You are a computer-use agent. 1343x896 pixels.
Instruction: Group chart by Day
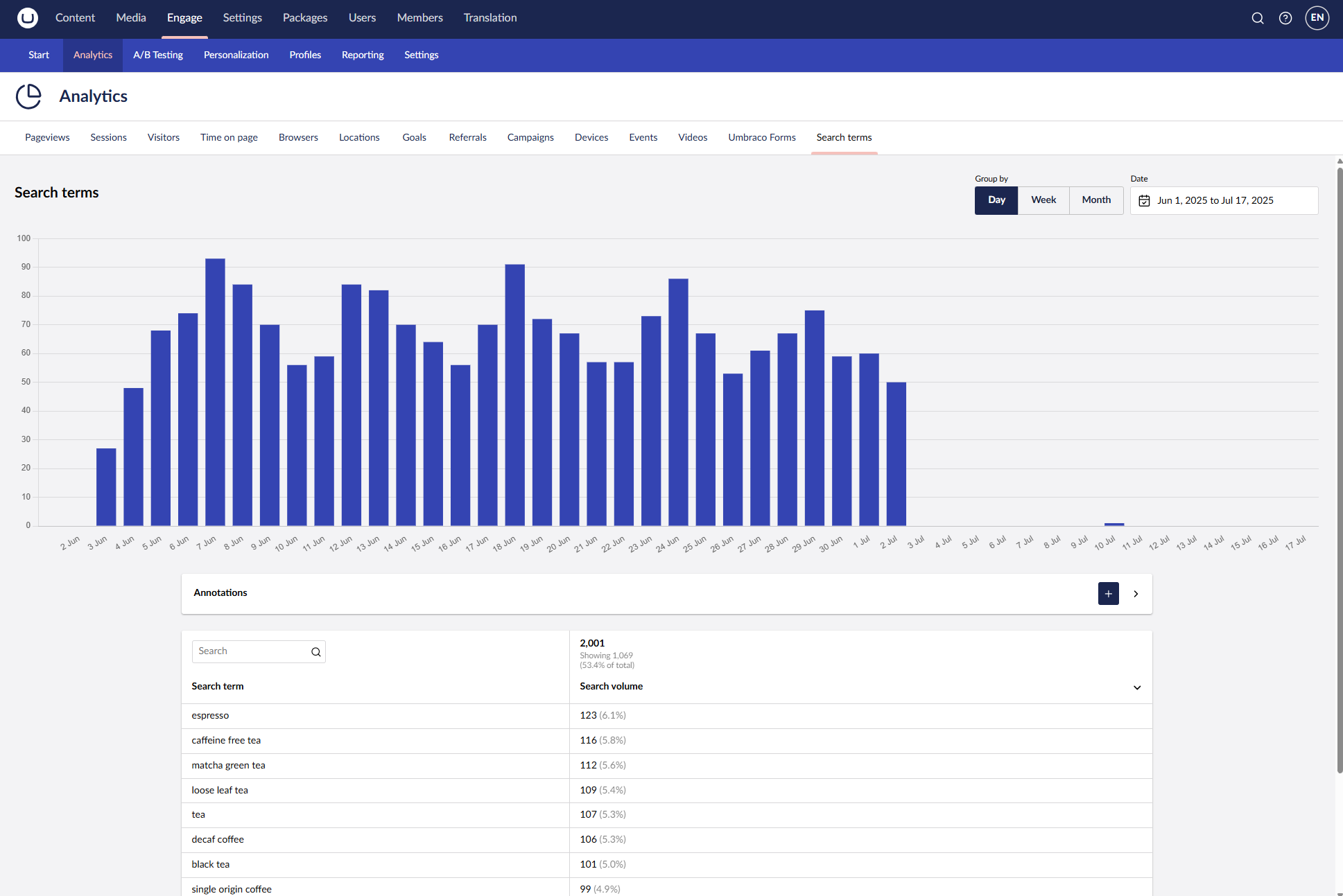(996, 200)
